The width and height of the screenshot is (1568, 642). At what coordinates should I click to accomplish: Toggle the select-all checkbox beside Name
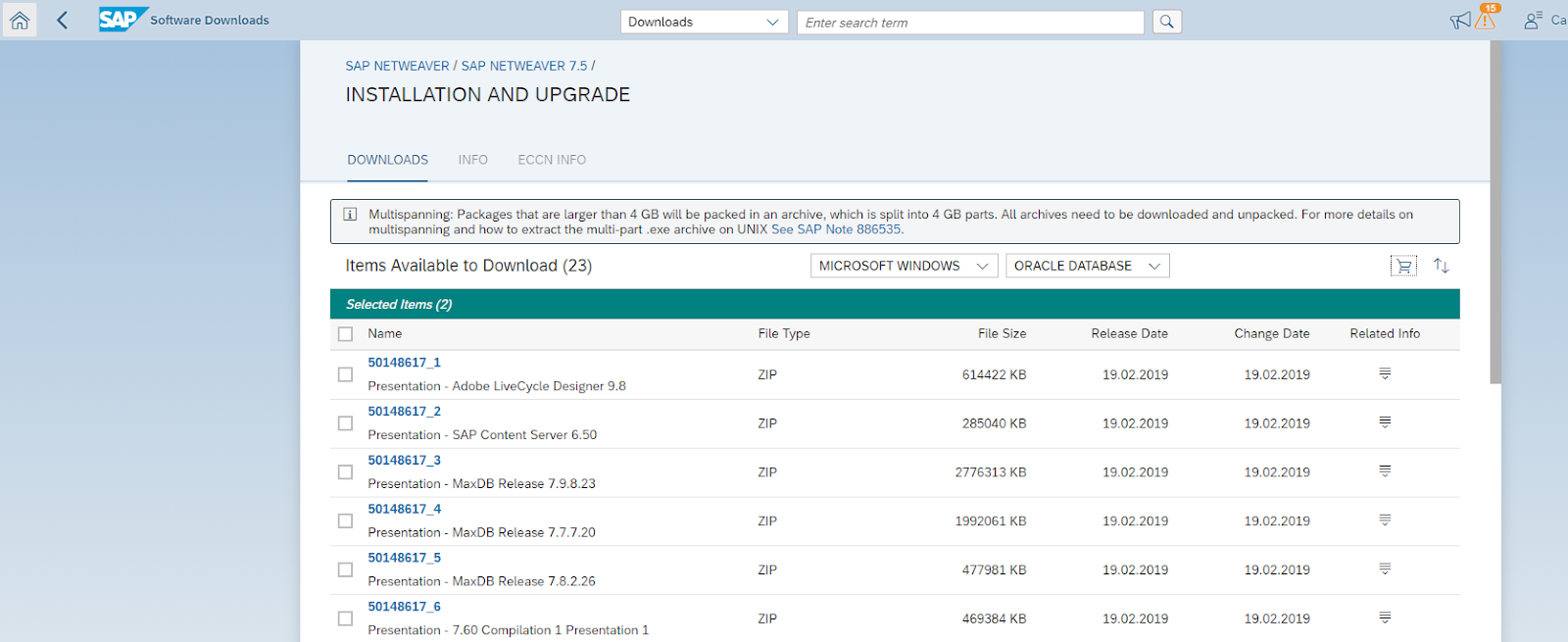click(345, 334)
